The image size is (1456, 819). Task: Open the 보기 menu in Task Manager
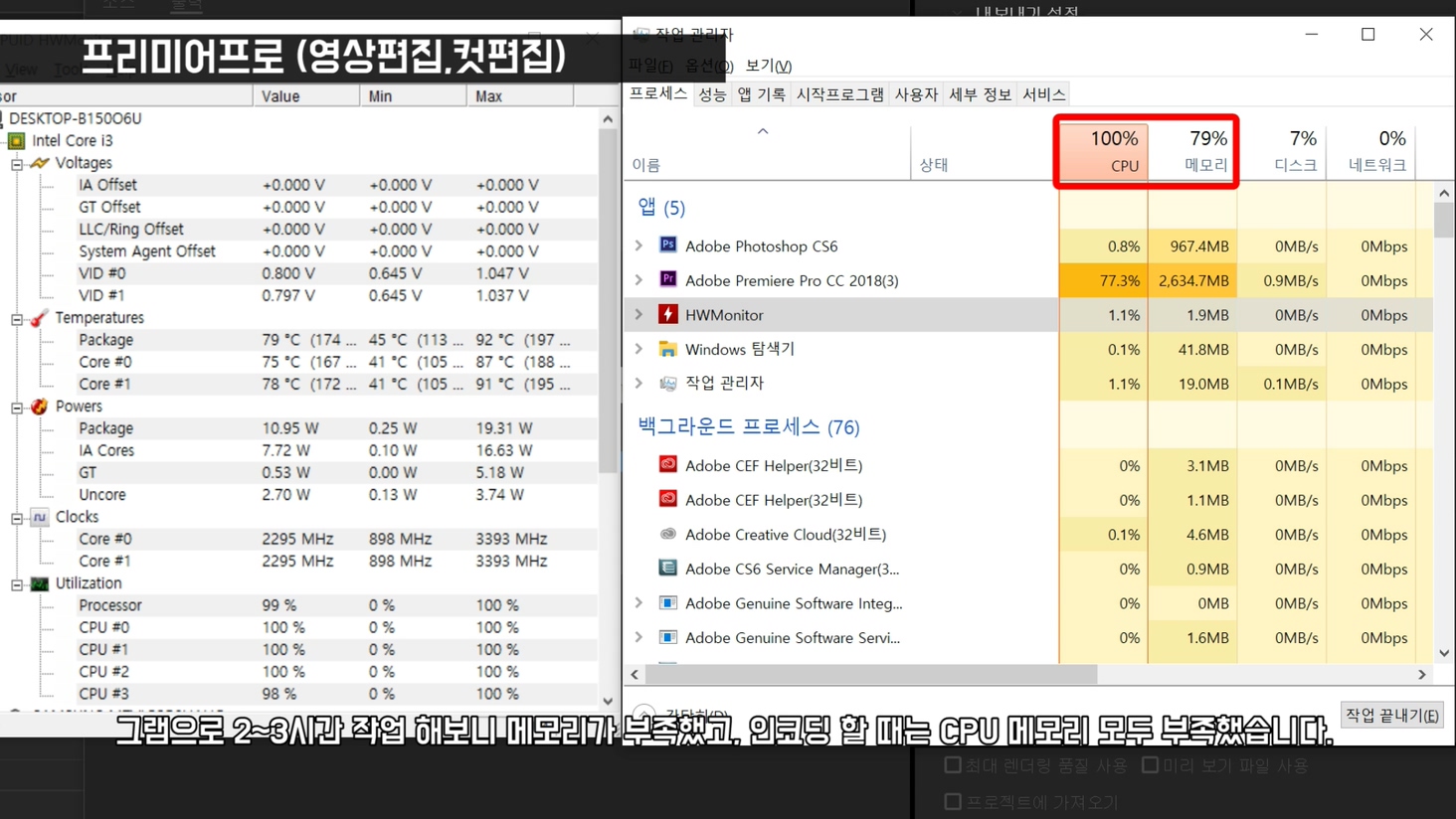(769, 66)
